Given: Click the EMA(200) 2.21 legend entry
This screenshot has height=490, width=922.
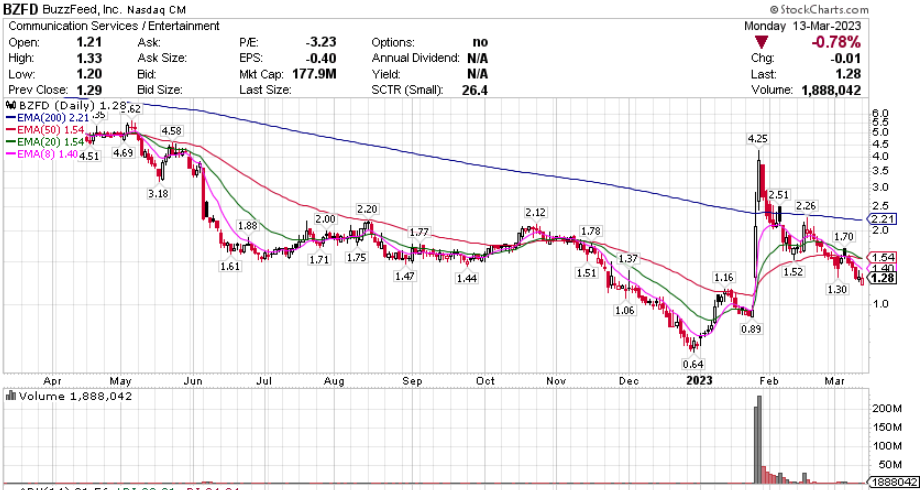Looking at the screenshot, I should [x=50, y=117].
